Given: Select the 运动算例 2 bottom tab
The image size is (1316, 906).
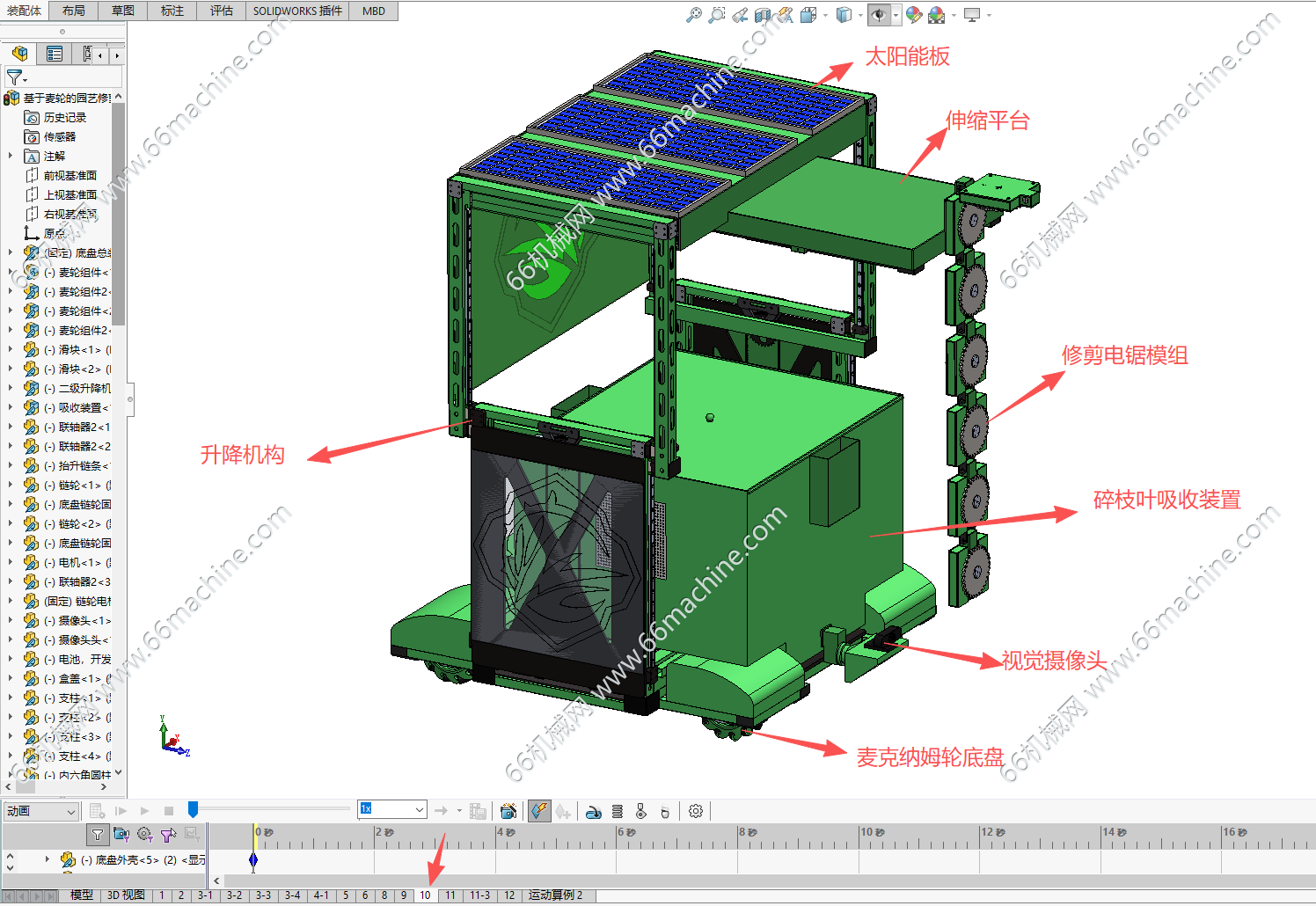Looking at the screenshot, I should click(555, 895).
